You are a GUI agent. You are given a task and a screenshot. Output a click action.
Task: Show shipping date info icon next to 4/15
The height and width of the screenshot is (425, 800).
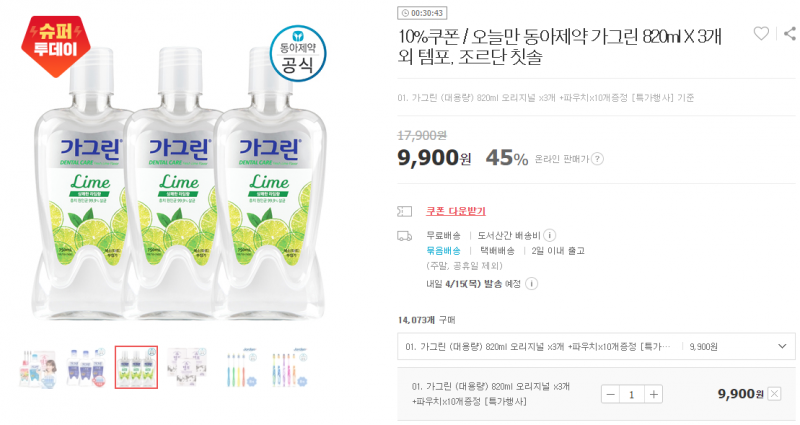click(x=531, y=284)
